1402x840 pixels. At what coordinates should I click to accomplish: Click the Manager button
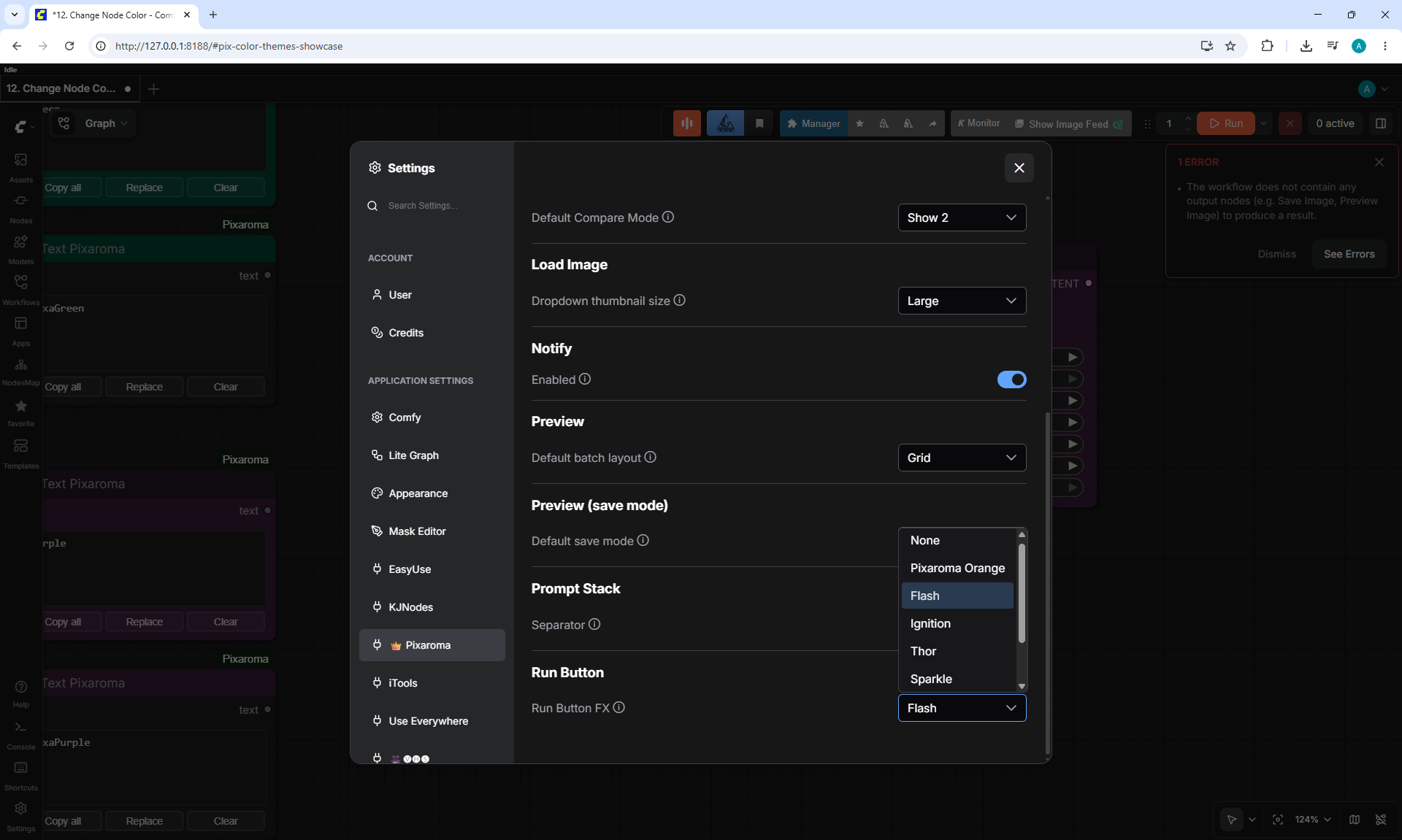[x=813, y=123]
